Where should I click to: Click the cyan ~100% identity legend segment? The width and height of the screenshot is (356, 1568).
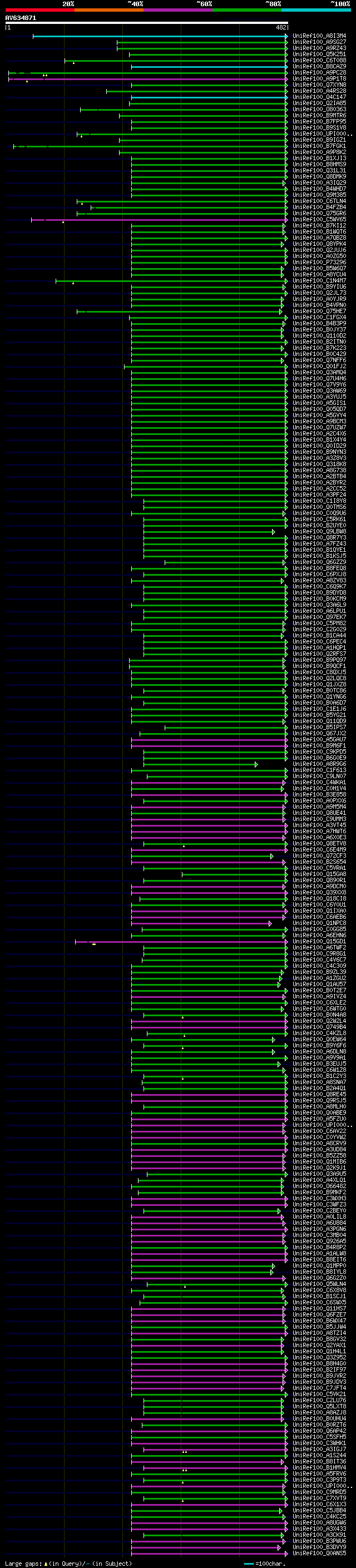(316, 10)
